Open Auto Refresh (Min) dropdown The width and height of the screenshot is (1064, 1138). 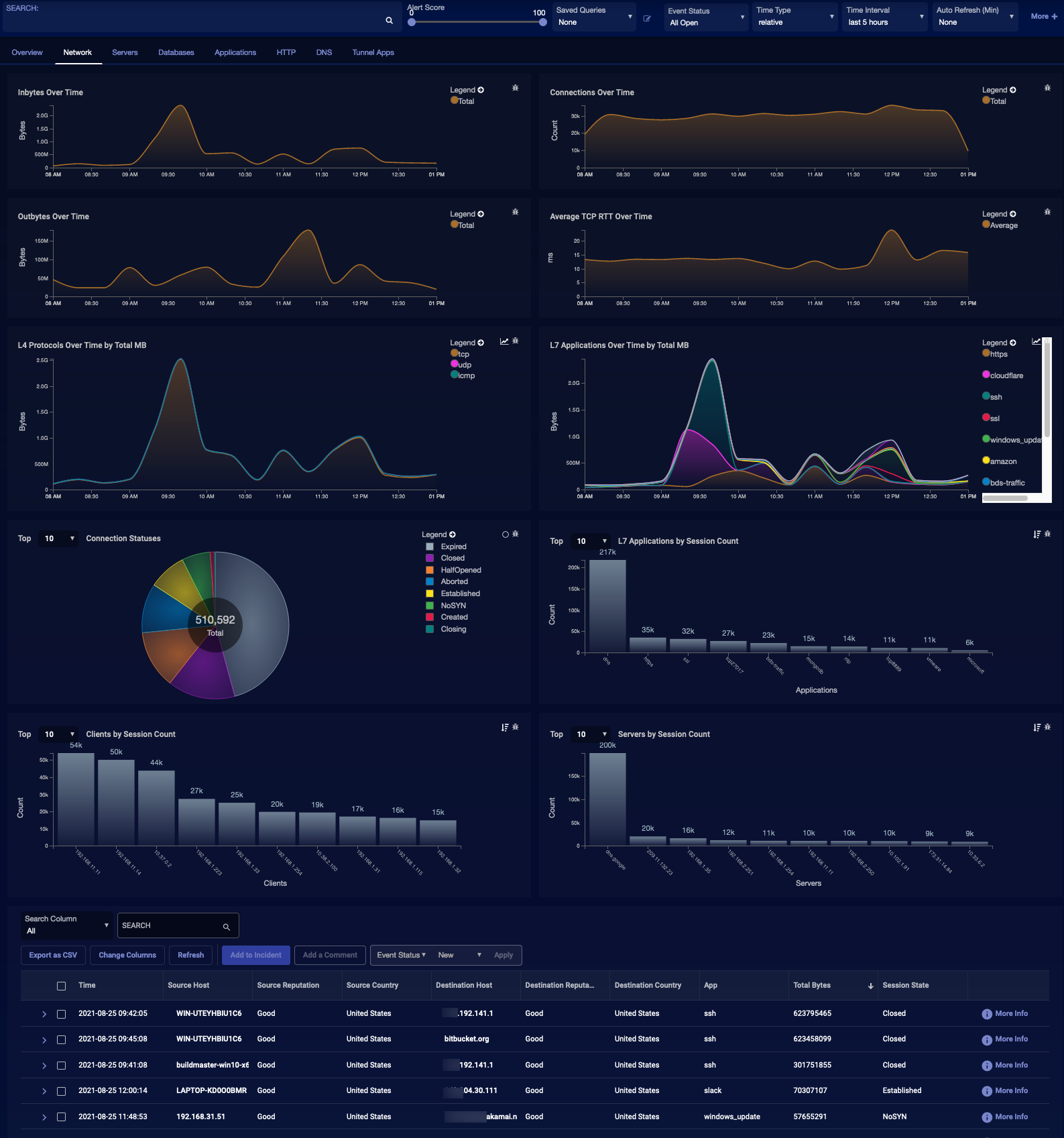tap(975, 17)
